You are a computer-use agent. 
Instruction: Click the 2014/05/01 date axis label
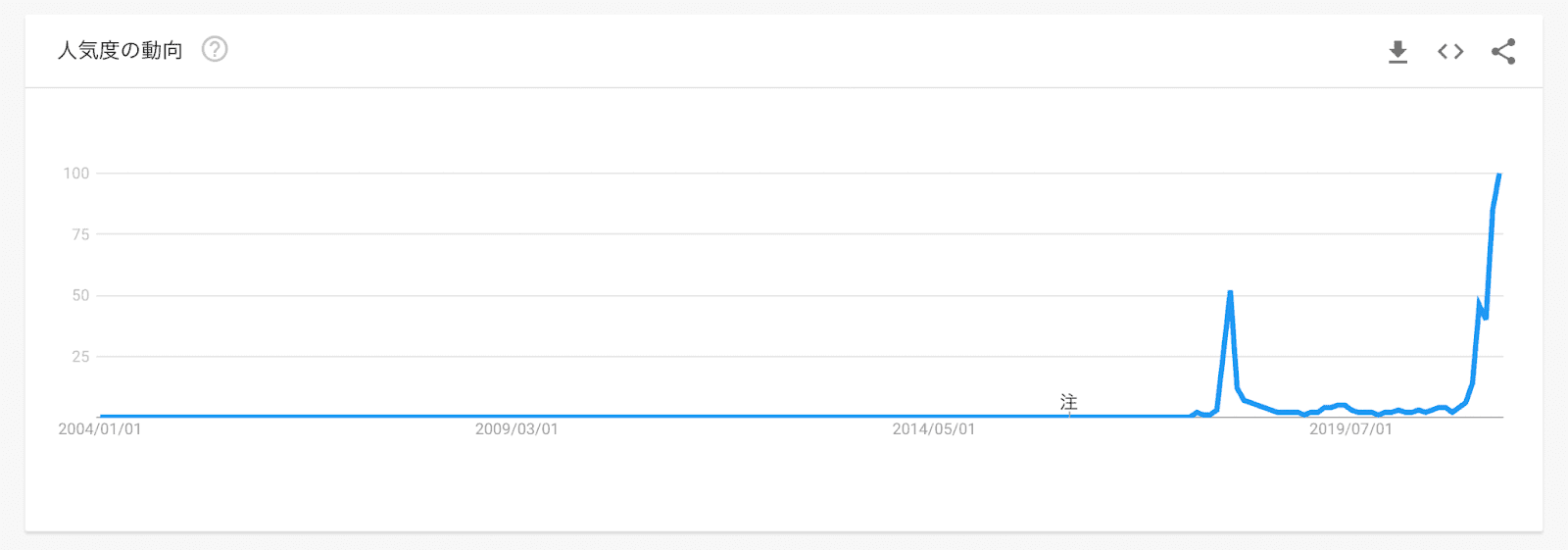933,429
